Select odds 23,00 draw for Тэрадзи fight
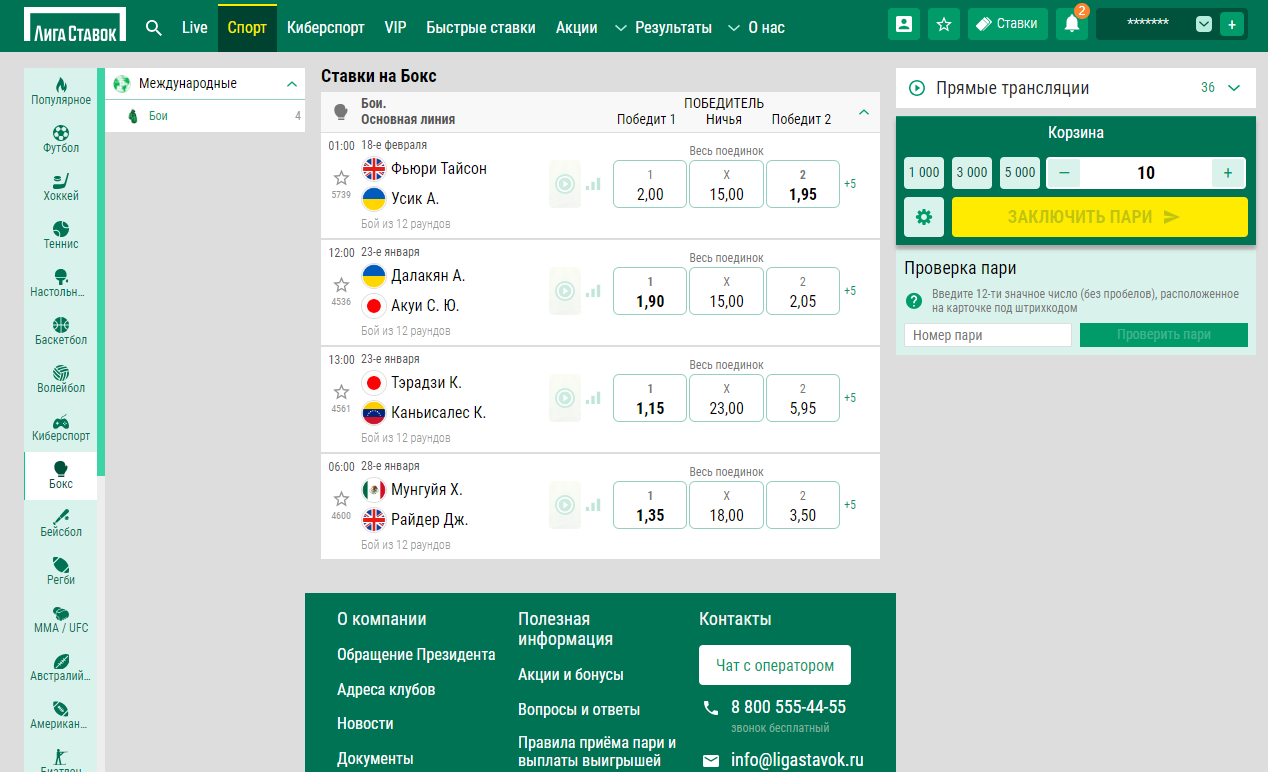1268x772 pixels. [x=726, y=398]
